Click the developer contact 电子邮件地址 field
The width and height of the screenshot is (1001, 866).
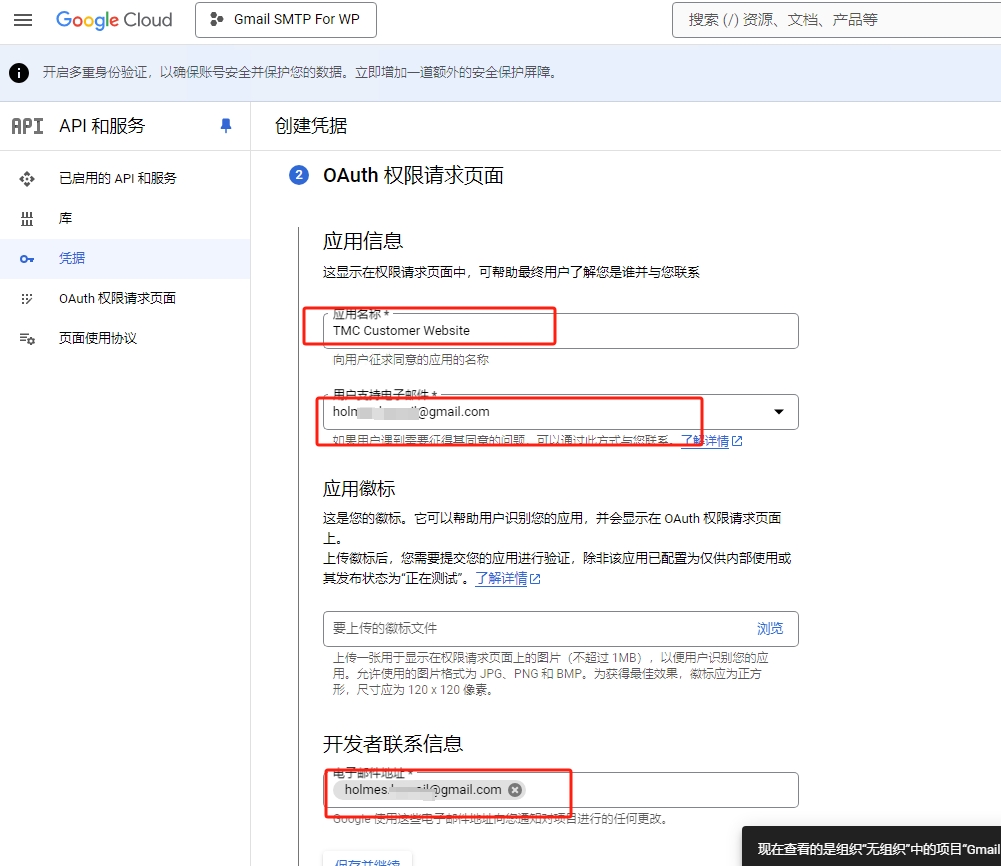pos(561,790)
